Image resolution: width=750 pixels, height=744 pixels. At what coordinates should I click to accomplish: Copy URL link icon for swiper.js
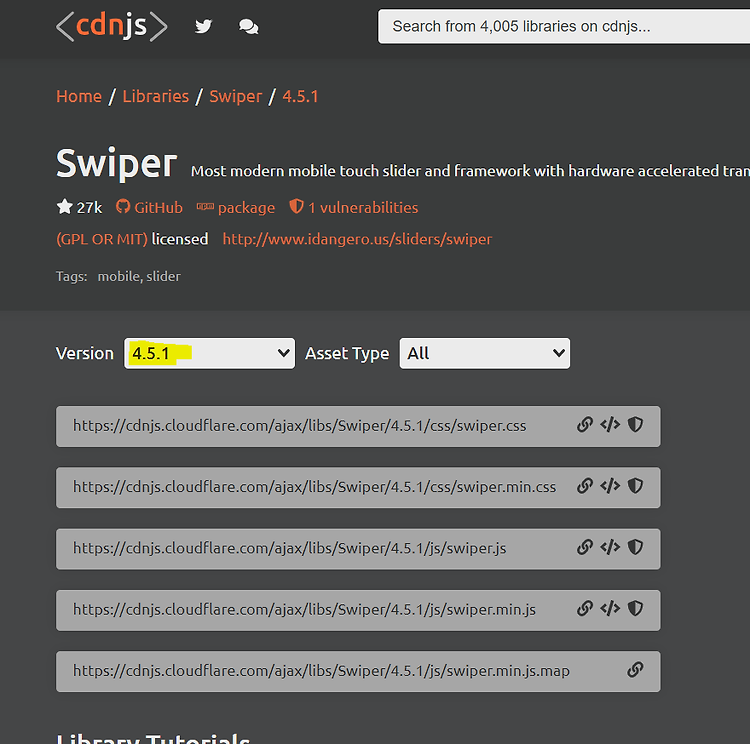point(585,547)
